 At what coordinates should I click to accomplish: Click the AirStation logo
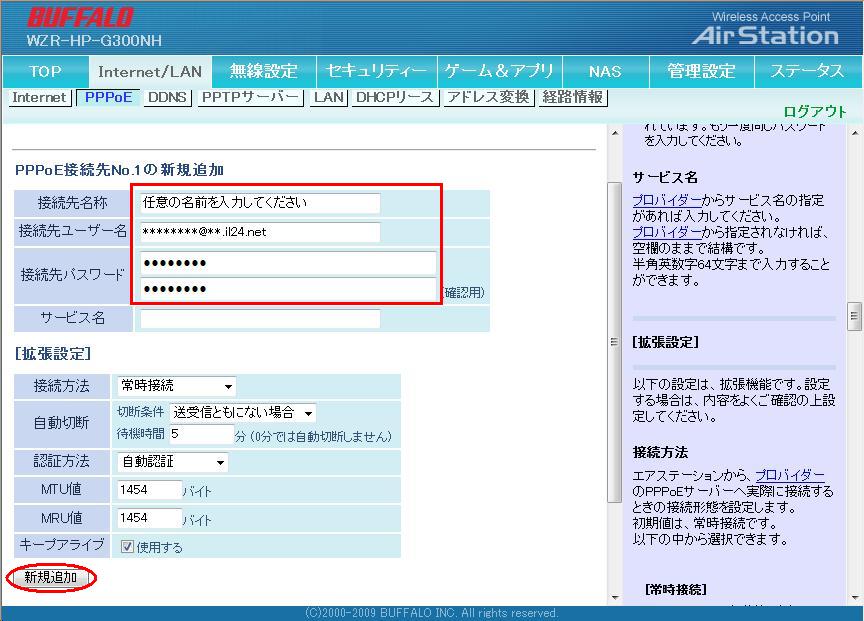pyautogui.click(x=765, y=35)
